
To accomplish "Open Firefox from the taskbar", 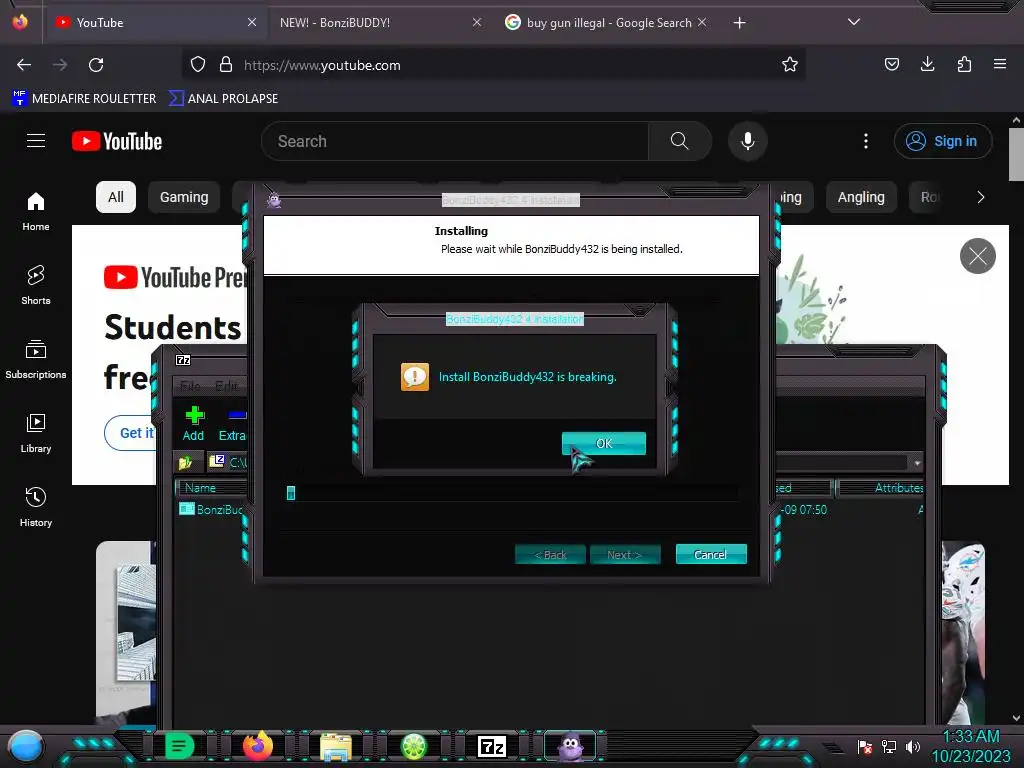I will (x=257, y=746).
